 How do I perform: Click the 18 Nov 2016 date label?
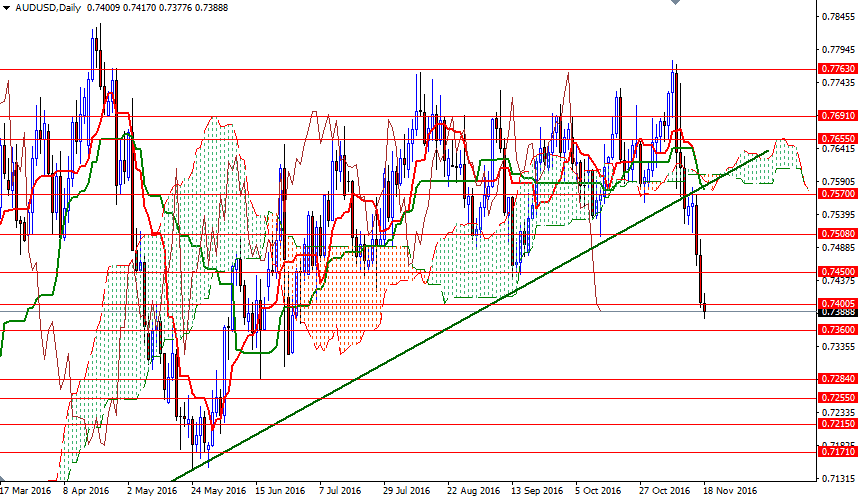(x=729, y=490)
